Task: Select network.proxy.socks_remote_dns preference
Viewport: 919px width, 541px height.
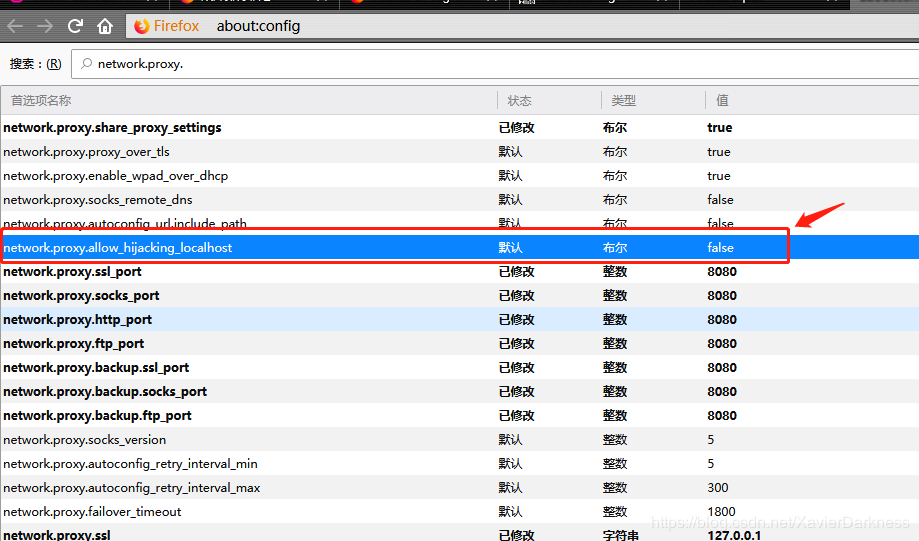Action: click(460, 199)
